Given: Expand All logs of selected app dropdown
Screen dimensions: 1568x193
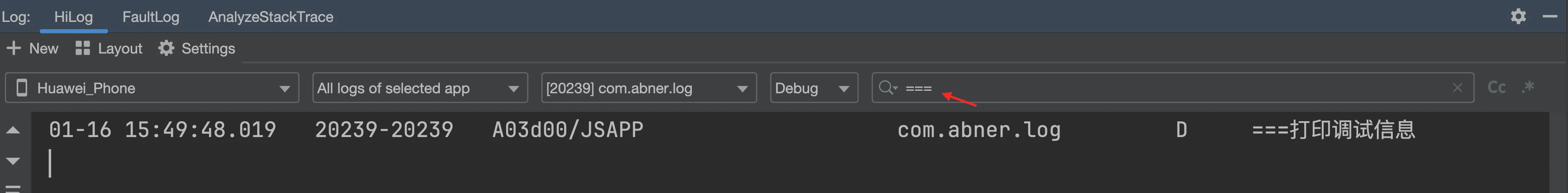Looking at the screenshot, I should coord(420,88).
